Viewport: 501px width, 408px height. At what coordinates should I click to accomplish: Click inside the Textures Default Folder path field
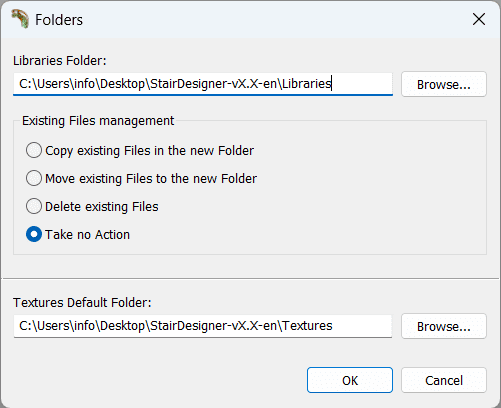[203, 326]
